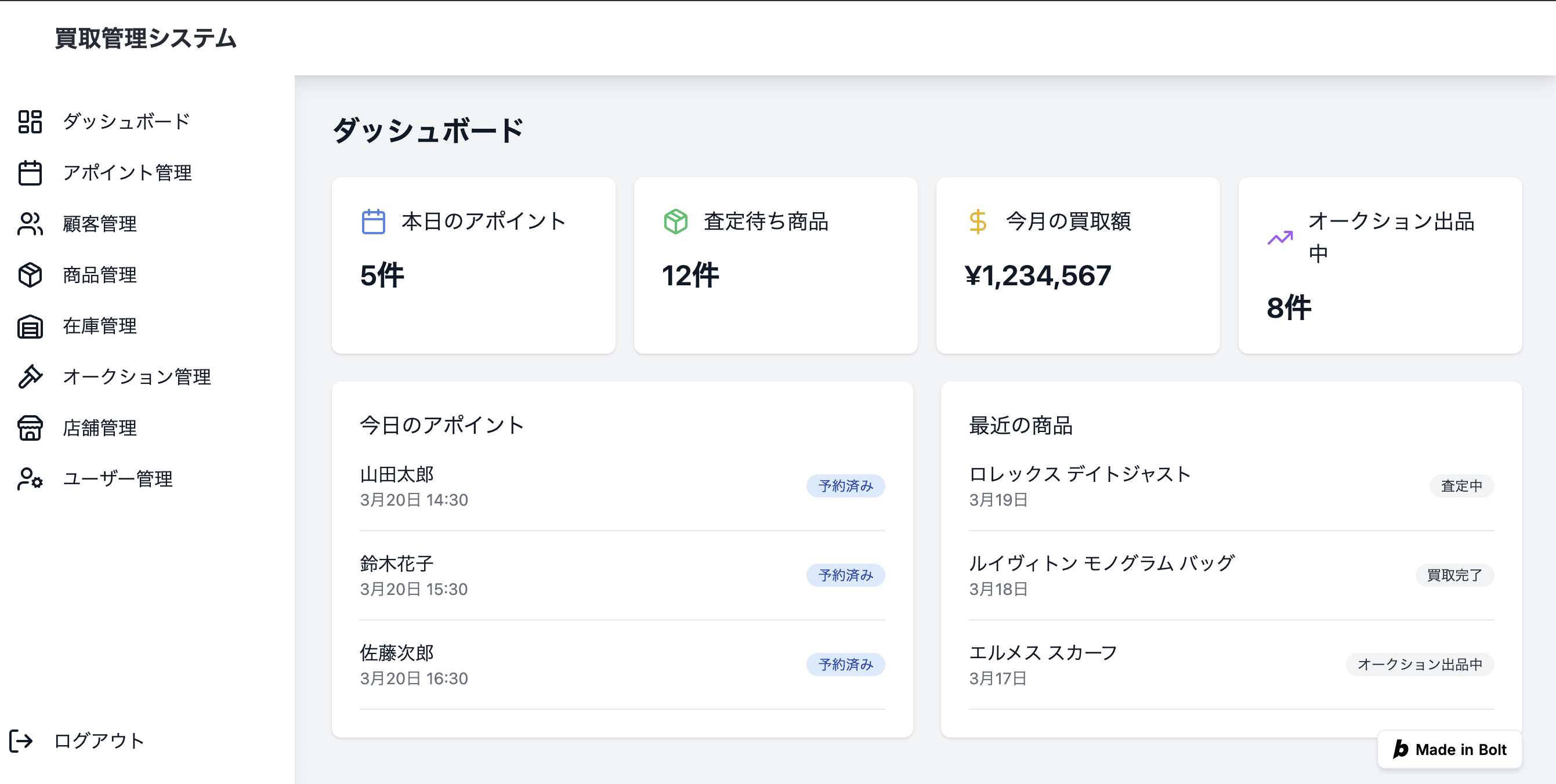Click the 3月20日 14:30 appointment time
1556x784 pixels.
tap(414, 500)
